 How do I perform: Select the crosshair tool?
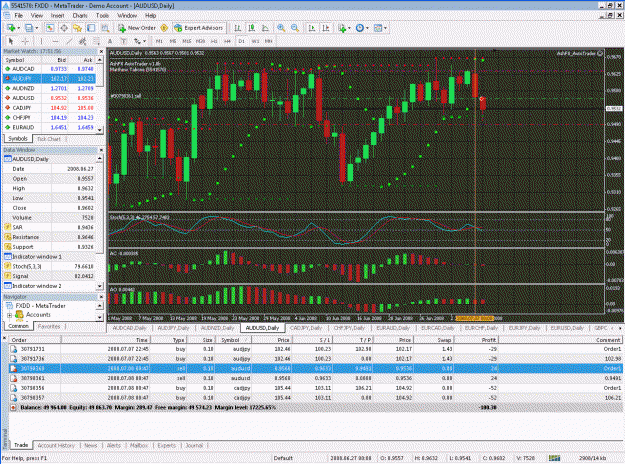coord(25,41)
